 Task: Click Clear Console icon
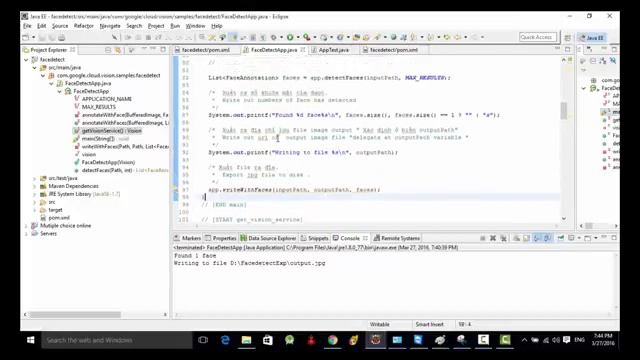click(516, 238)
